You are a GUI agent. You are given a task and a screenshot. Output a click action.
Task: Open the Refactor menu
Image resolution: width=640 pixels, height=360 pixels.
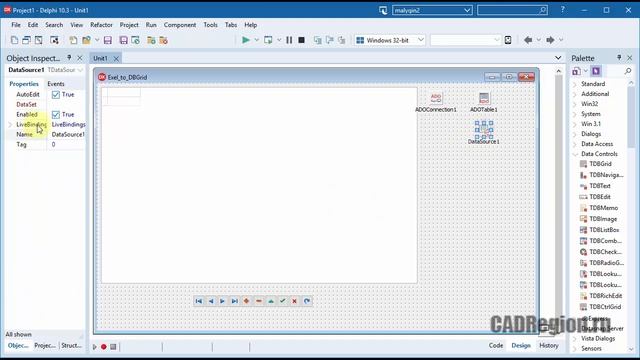(x=101, y=25)
